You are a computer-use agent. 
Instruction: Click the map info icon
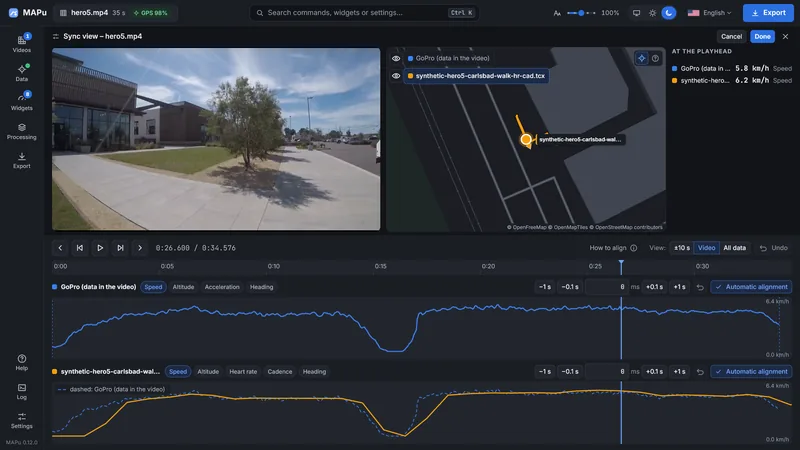(x=655, y=58)
